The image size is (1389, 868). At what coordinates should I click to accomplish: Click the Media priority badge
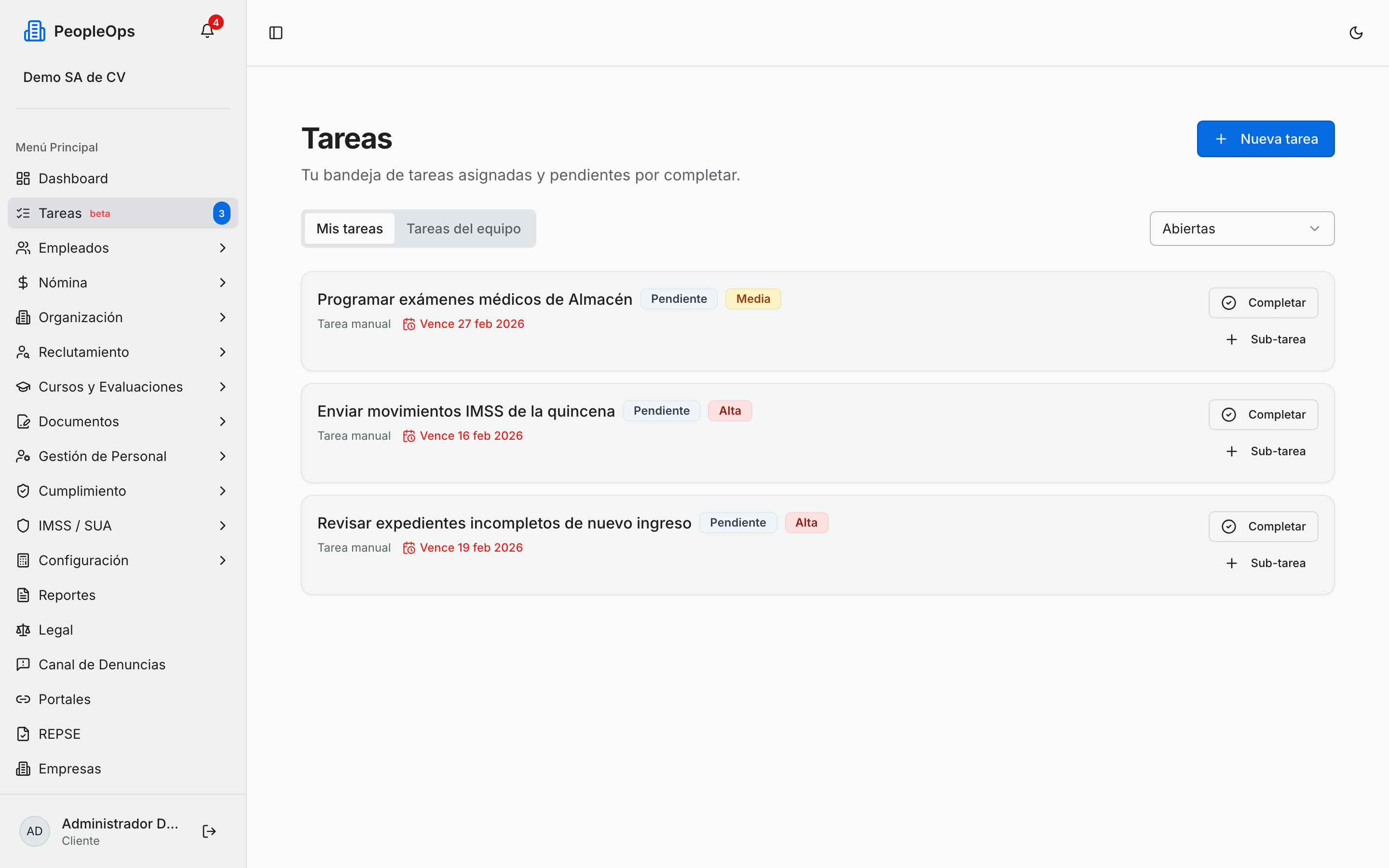click(753, 299)
